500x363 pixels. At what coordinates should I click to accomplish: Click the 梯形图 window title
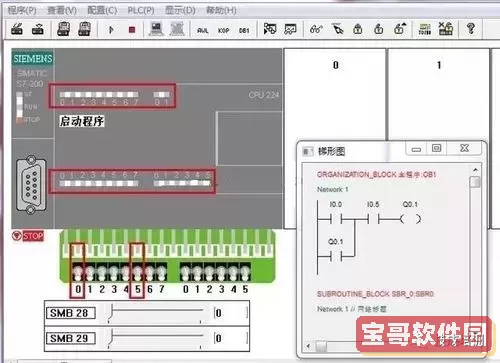331,151
